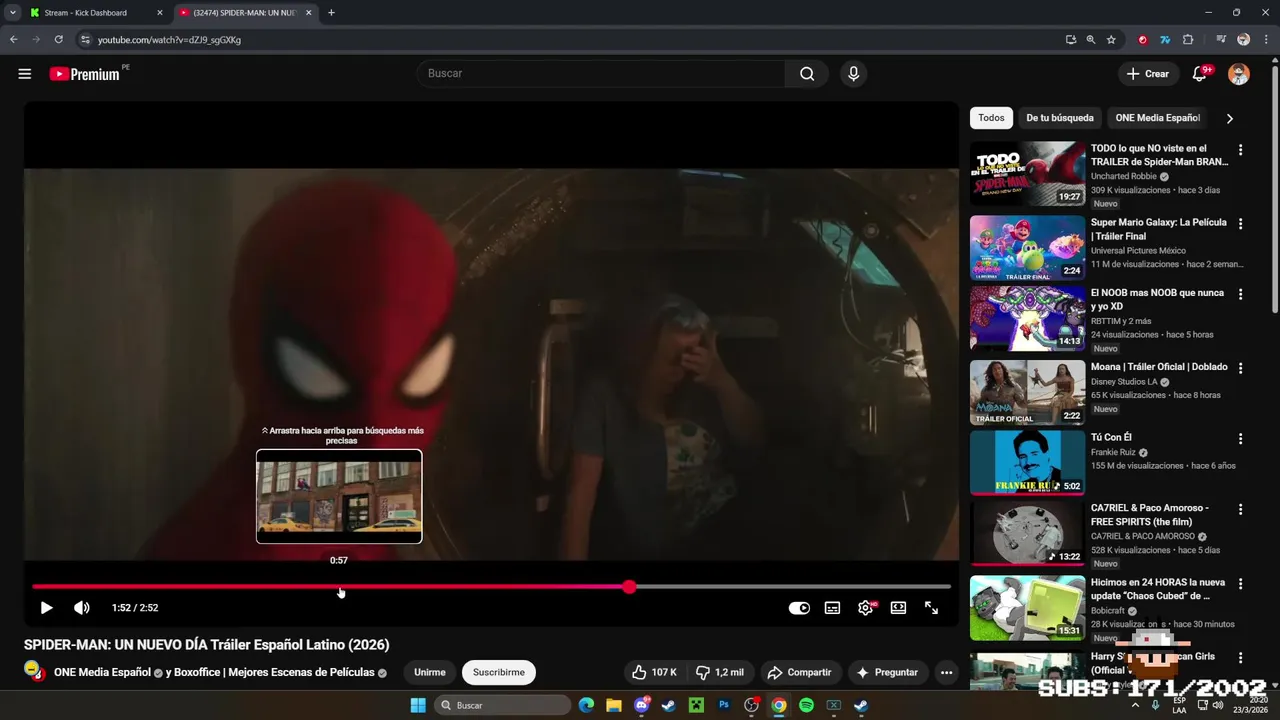
Task: Bookmark this page with the star icon
Action: [x=1111, y=40]
